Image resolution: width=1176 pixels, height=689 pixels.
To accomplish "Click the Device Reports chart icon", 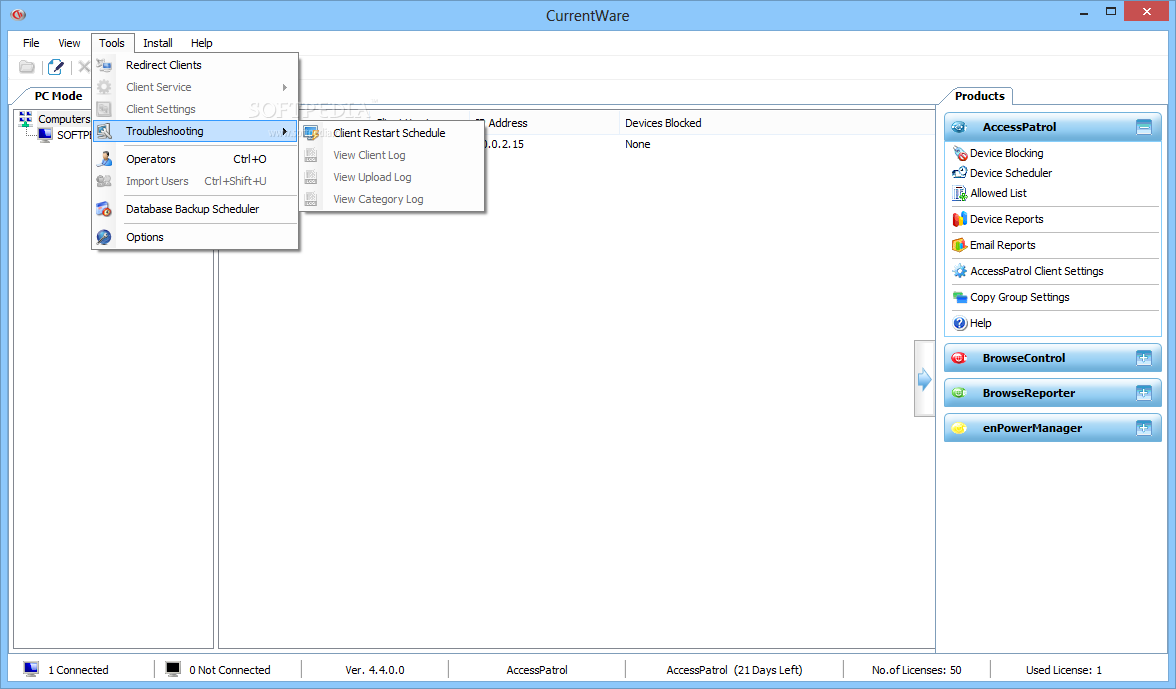I will [x=959, y=219].
